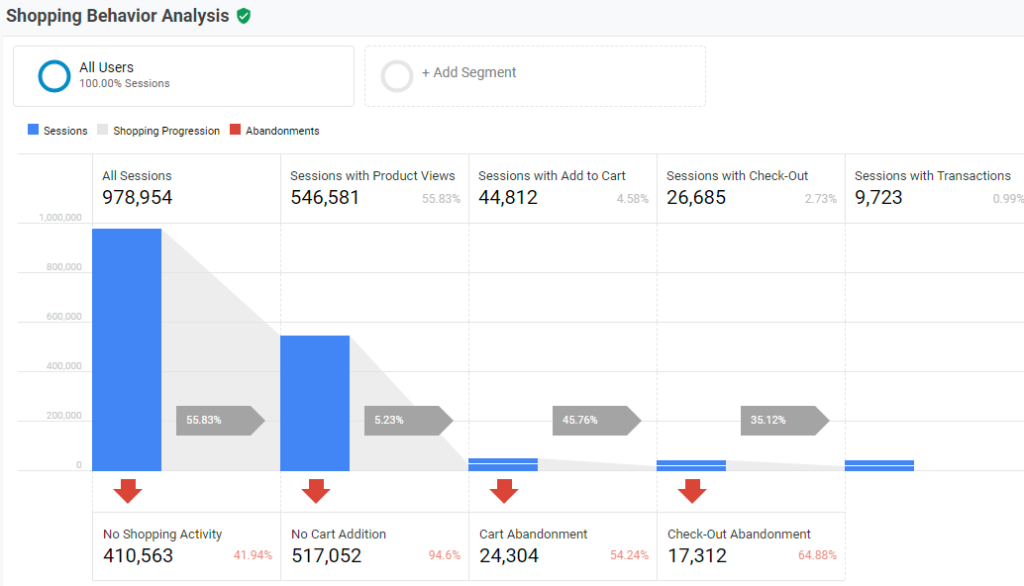Image resolution: width=1024 pixels, height=586 pixels.
Task: Click the 410,563 no shopping activity value
Action: pos(138,555)
